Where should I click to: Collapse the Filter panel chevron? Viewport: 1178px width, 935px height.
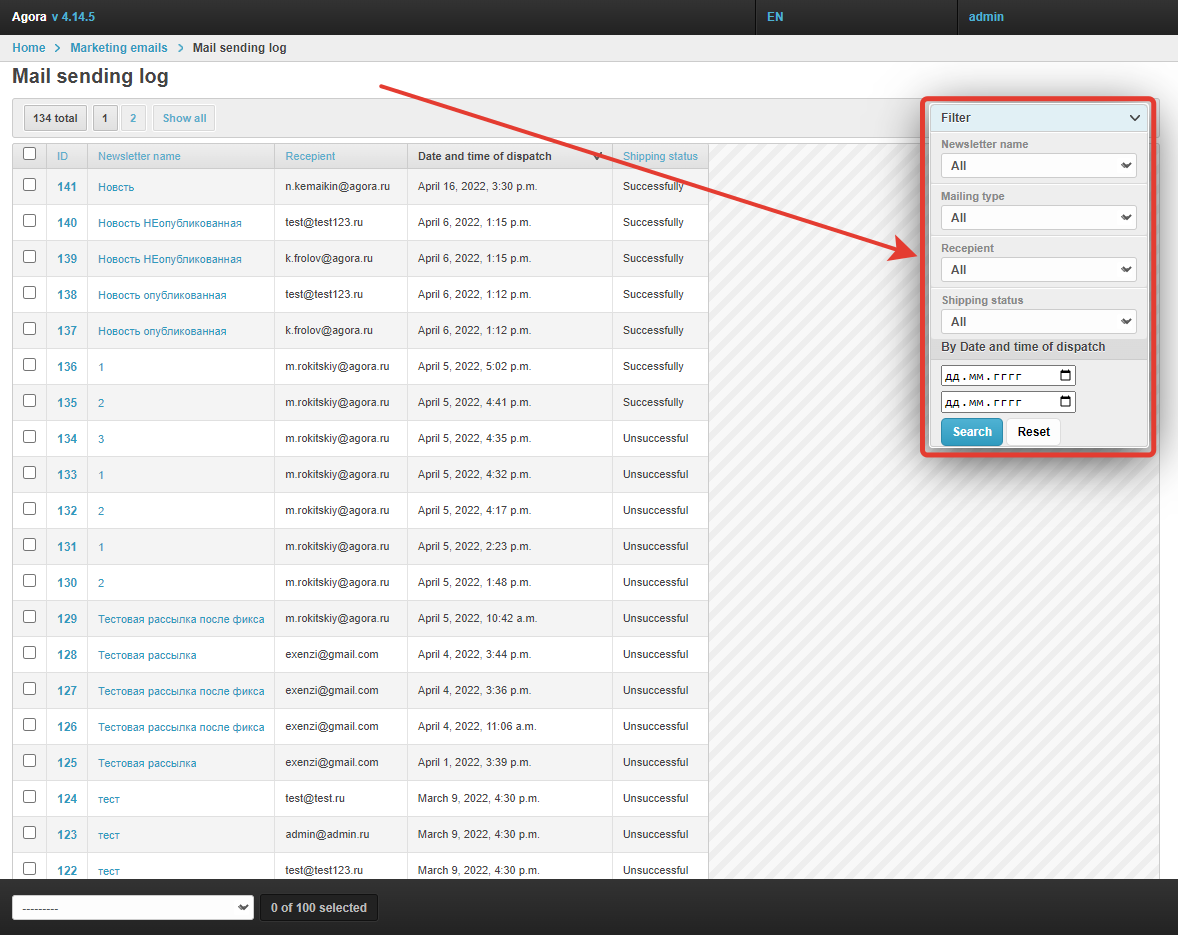[1134, 118]
